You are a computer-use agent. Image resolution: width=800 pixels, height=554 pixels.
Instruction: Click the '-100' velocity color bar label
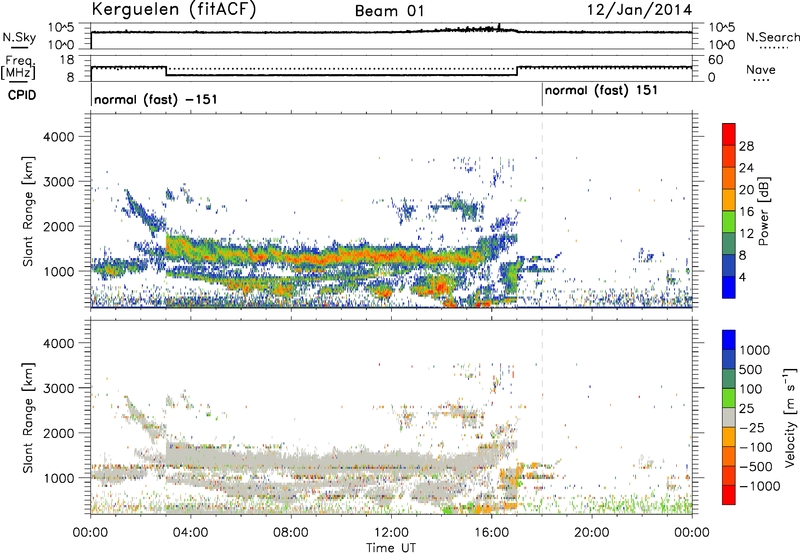(x=755, y=447)
